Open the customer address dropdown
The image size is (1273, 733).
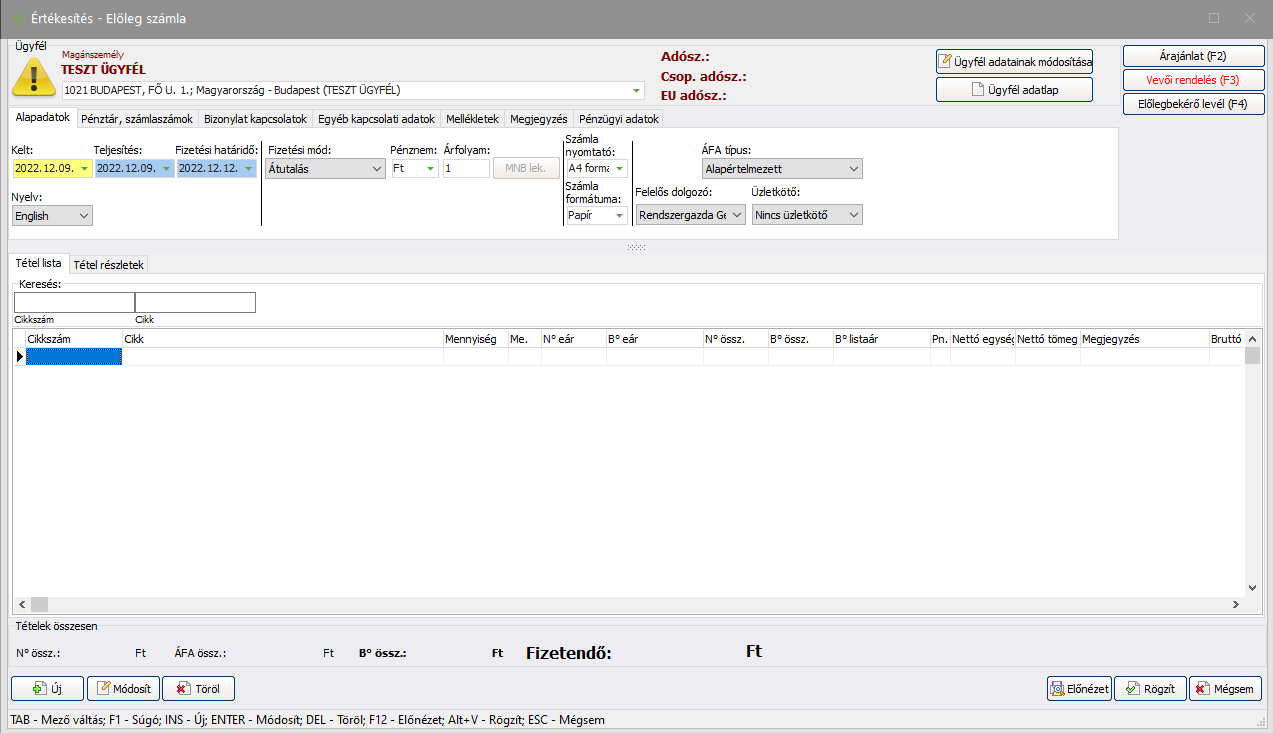[x=636, y=90]
